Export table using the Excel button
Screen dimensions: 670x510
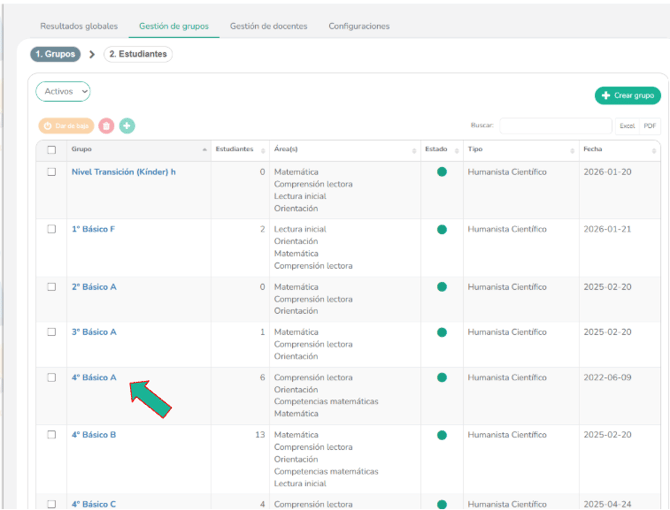[627, 126]
